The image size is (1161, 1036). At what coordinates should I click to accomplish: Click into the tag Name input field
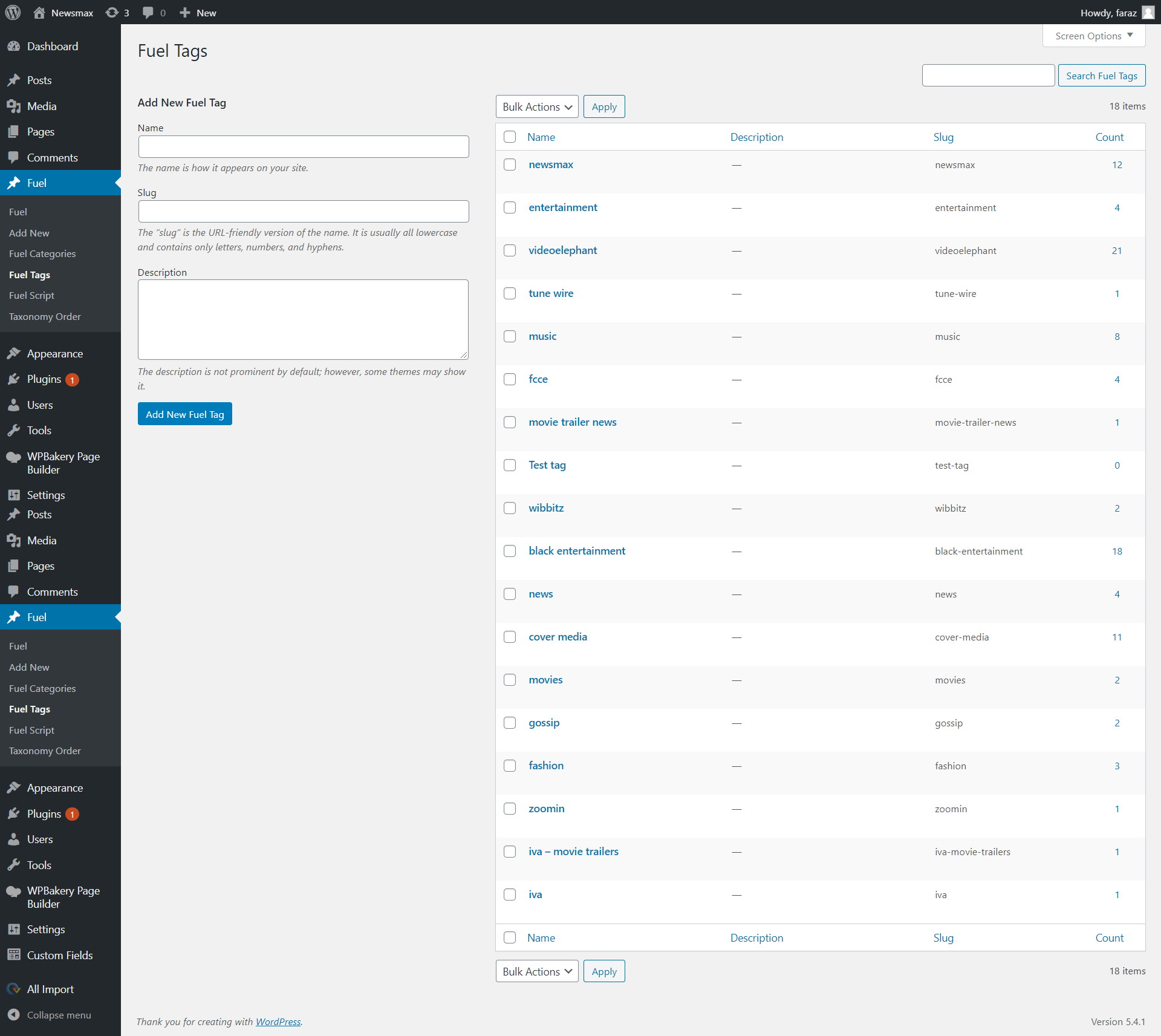303,146
